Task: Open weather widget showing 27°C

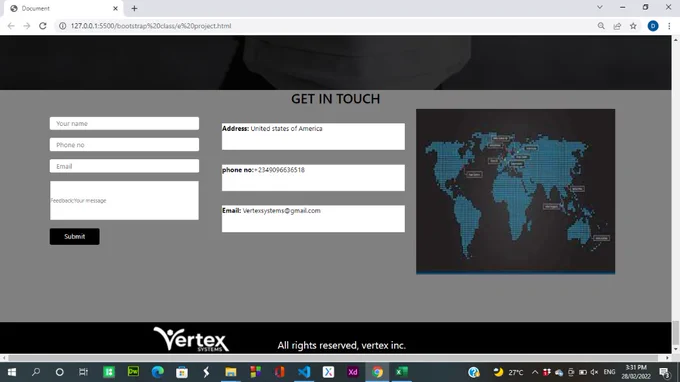Action: (x=508, y=372)
